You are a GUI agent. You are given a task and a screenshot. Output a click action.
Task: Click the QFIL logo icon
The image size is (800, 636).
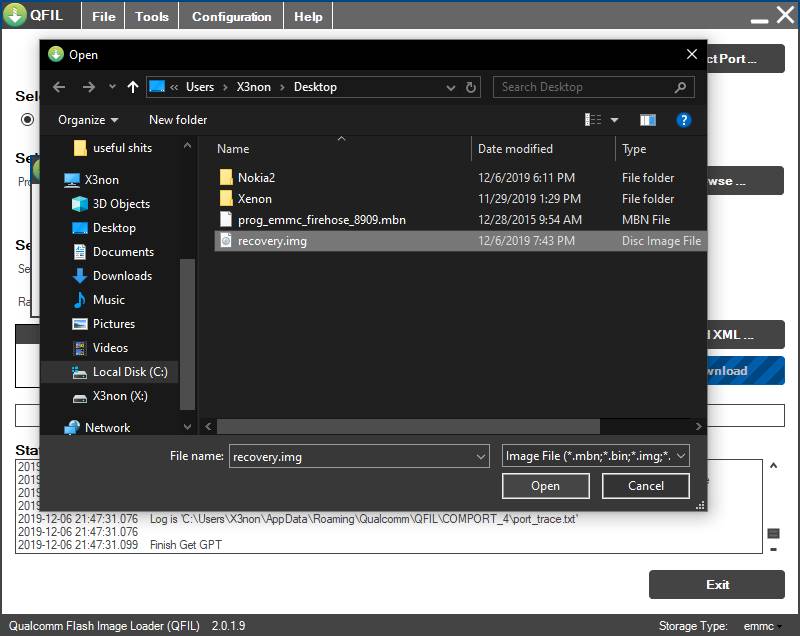[x=14, y=14]
